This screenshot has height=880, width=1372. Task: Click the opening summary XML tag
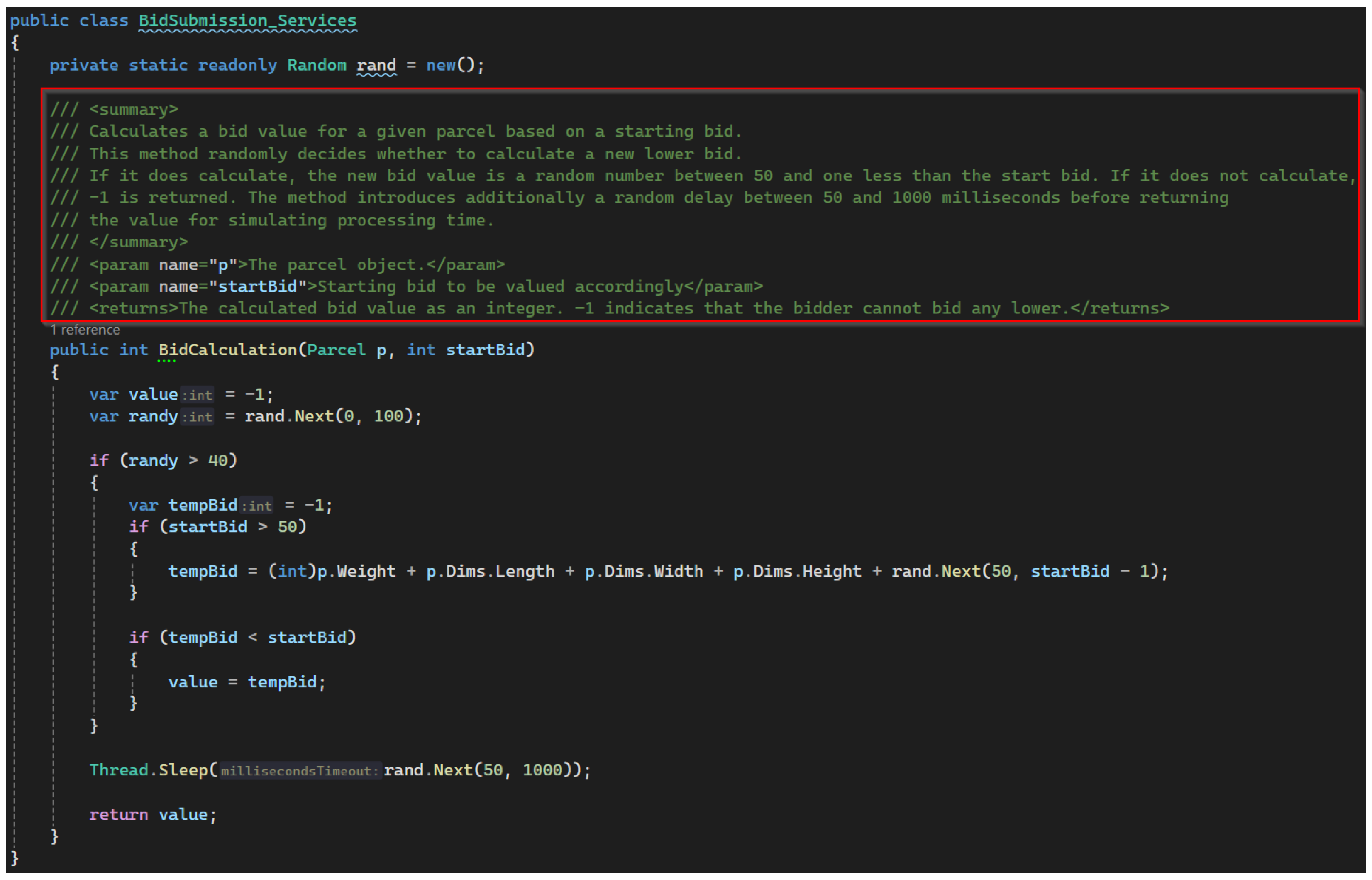click(133, 110)
